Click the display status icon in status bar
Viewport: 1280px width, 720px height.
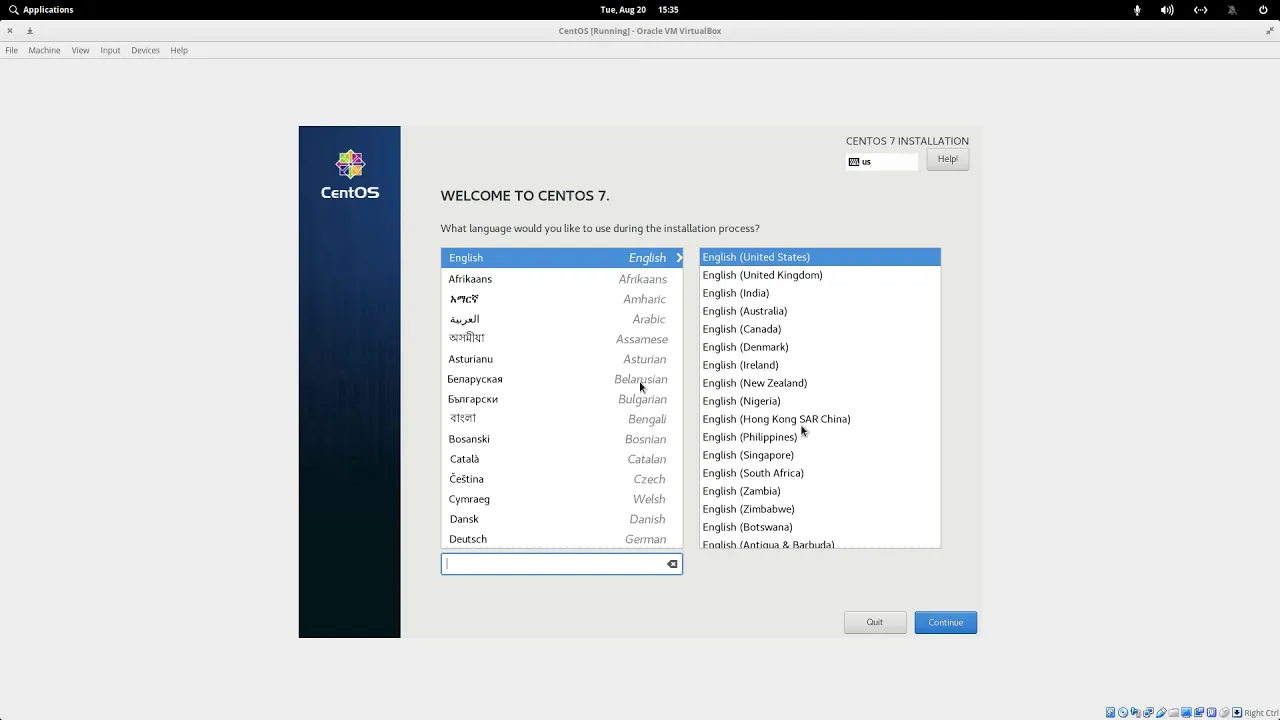pos(1186,713)
